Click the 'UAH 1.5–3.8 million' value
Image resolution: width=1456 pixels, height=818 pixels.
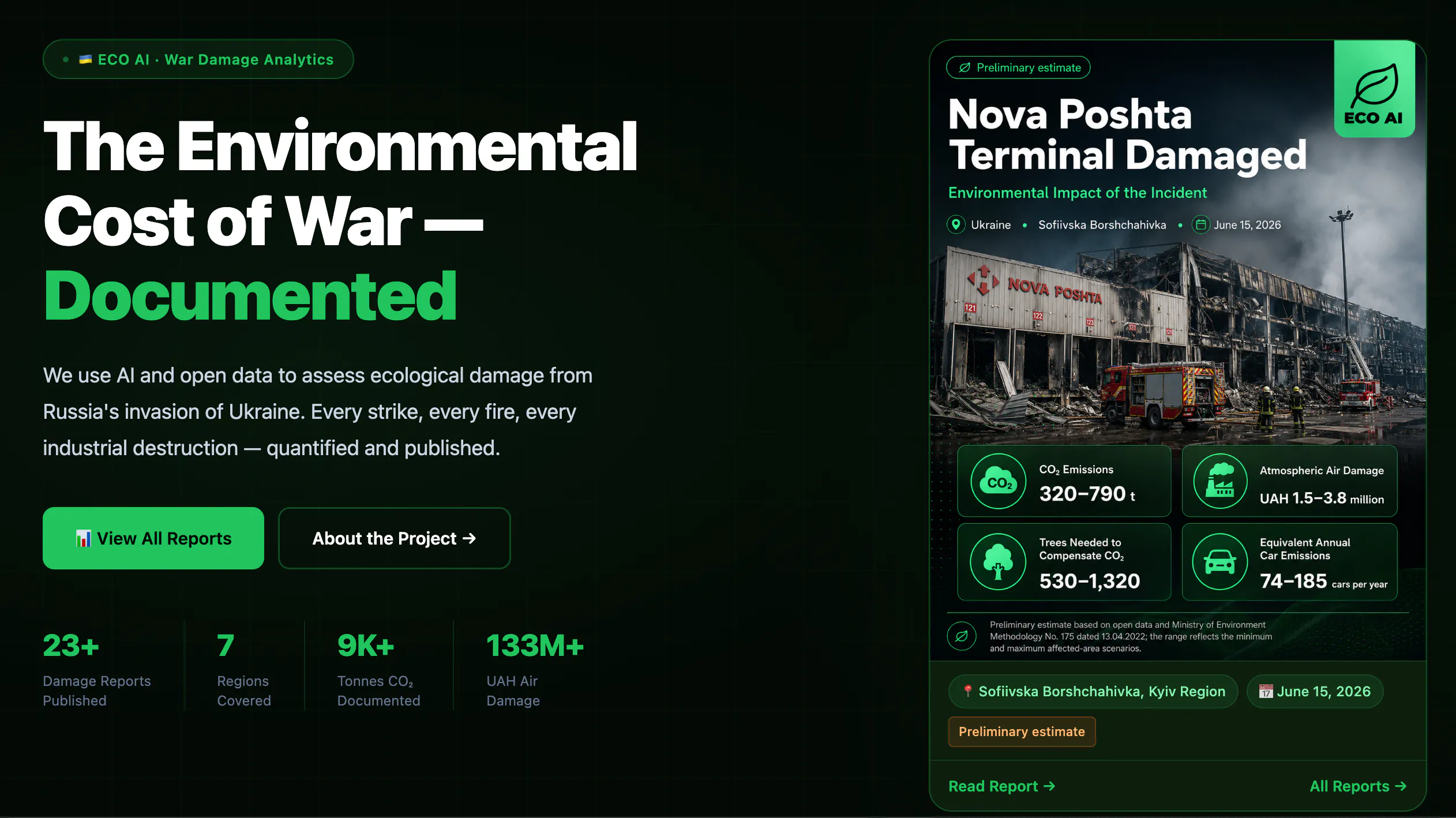(x=1322, y=498)
